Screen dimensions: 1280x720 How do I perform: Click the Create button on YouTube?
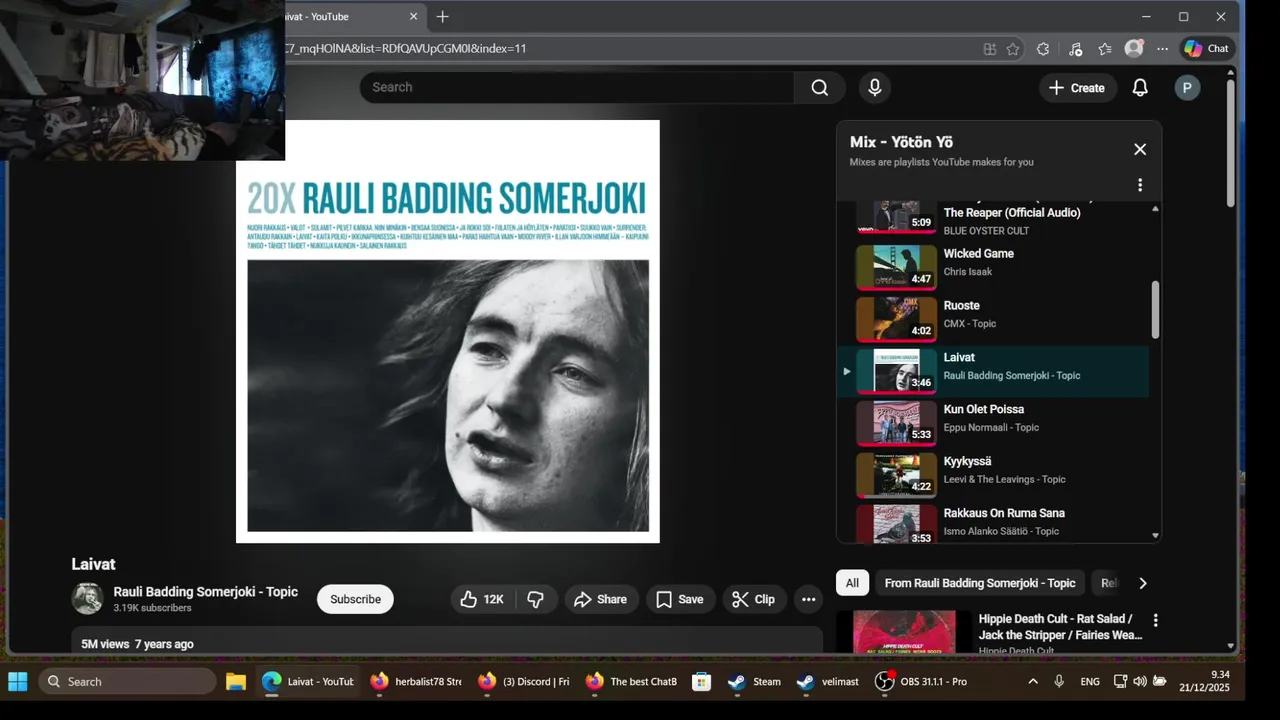pos(1077,88)
